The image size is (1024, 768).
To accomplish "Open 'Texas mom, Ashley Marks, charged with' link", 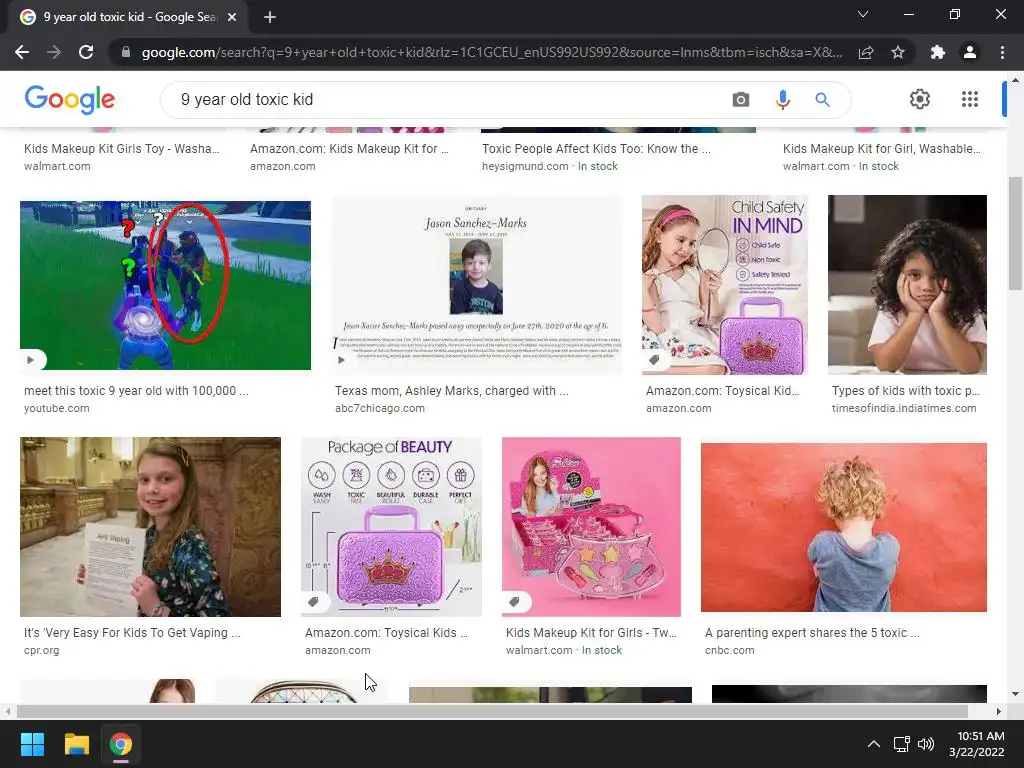I will [x=451, y=391].
